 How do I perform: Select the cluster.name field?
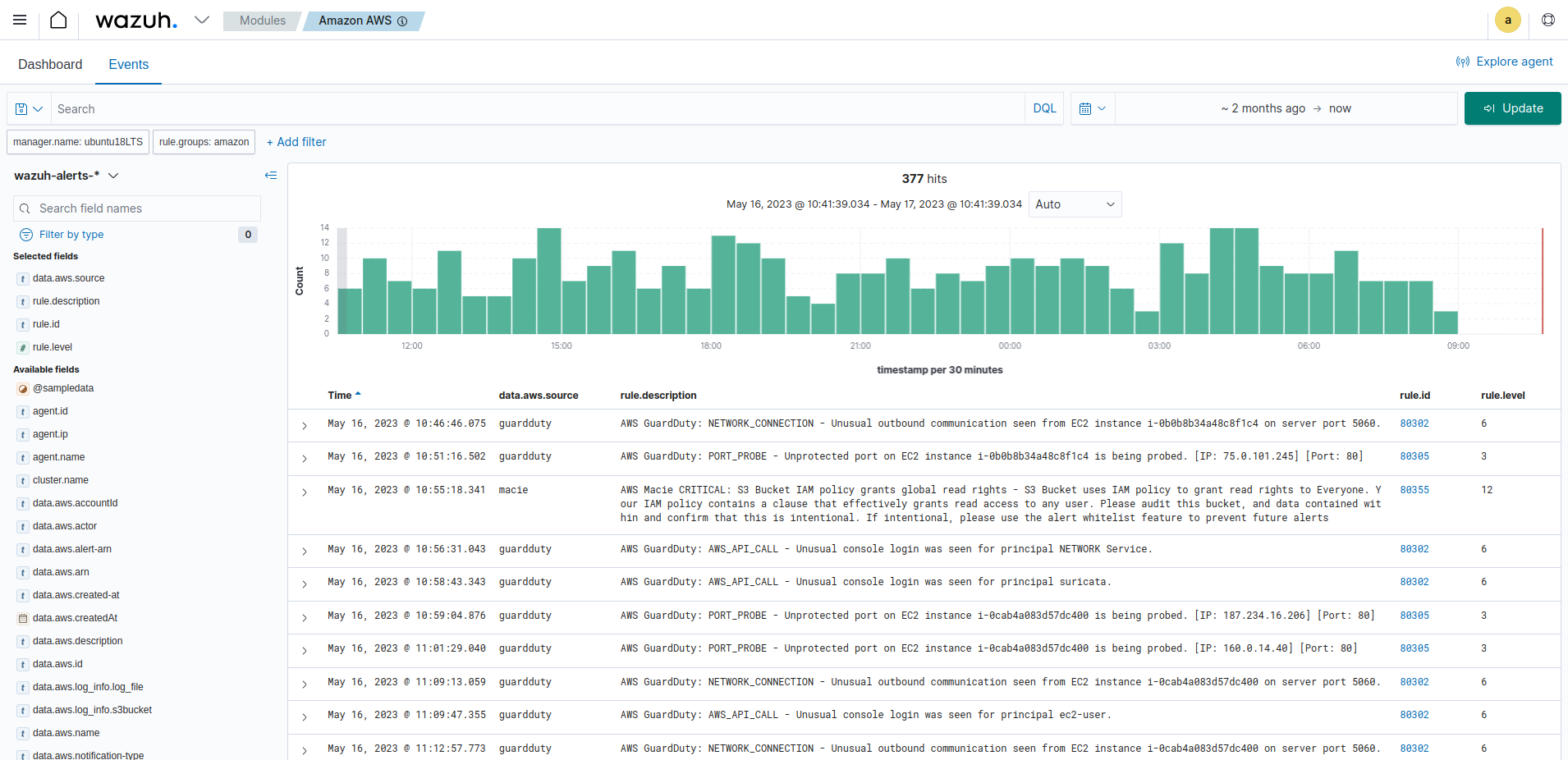tap(61, 480)
